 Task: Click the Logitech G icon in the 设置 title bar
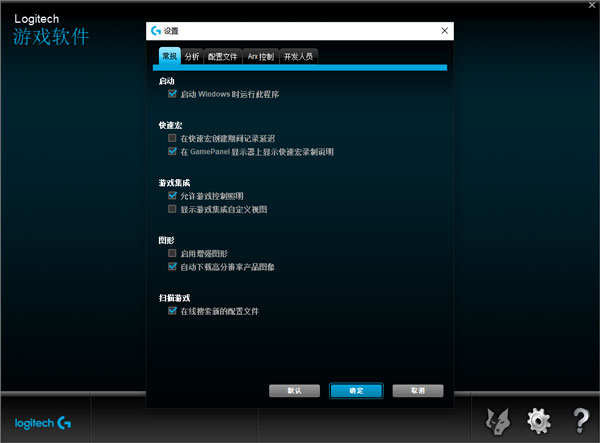pos(156,31)
